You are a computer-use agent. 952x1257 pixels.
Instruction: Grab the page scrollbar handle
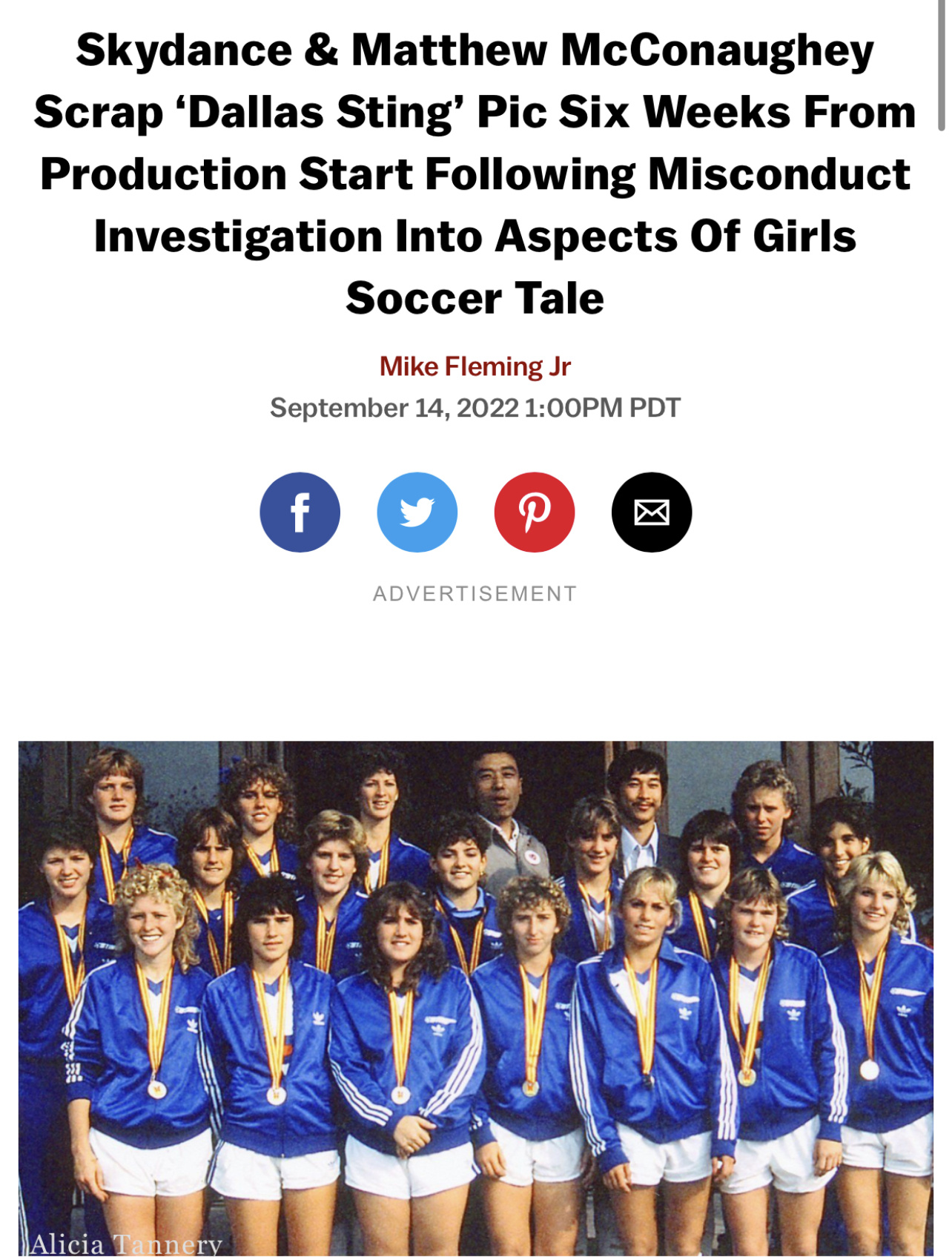coord(942,67)
